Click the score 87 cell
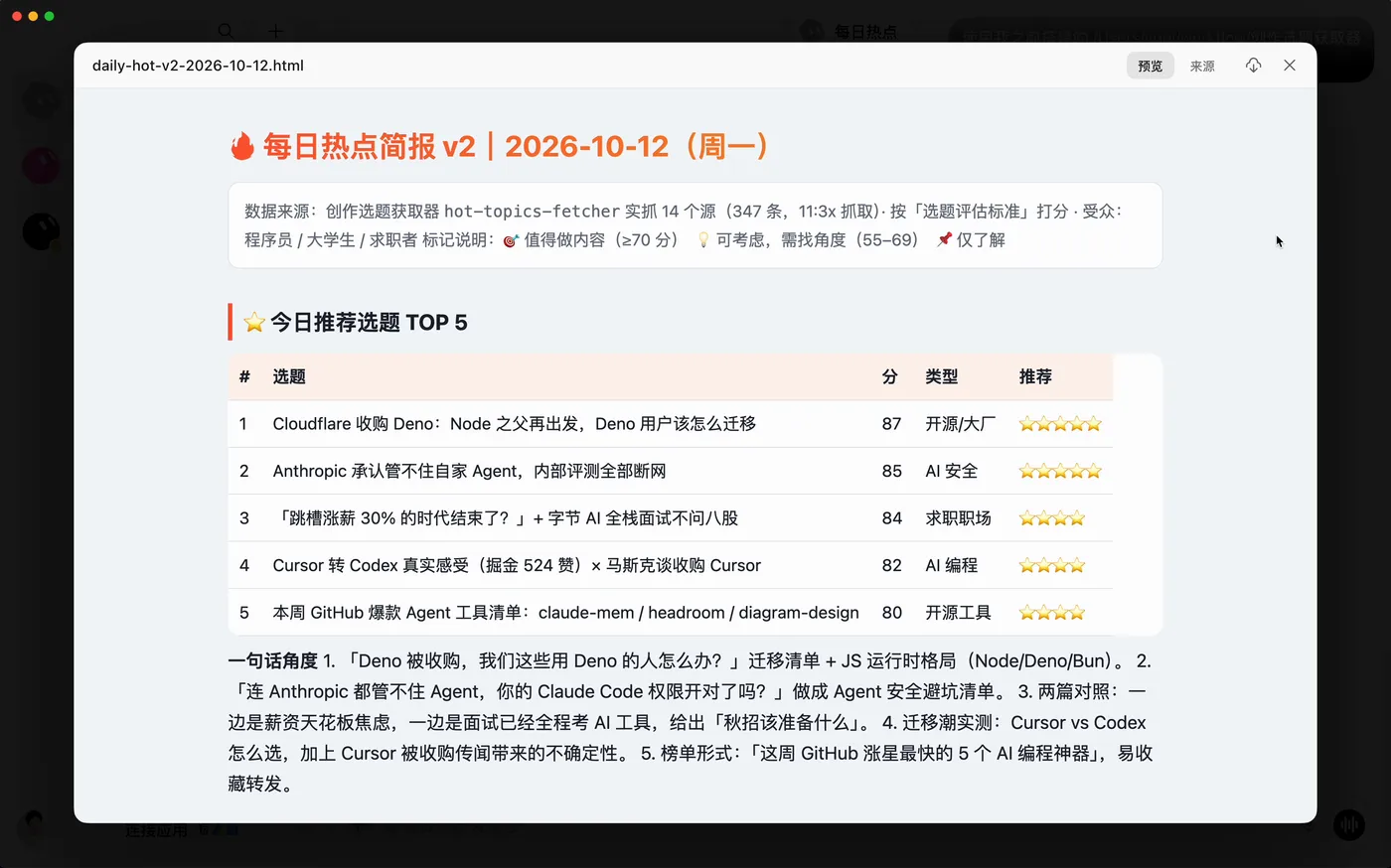1391x868 pixels. pos(891,424)
